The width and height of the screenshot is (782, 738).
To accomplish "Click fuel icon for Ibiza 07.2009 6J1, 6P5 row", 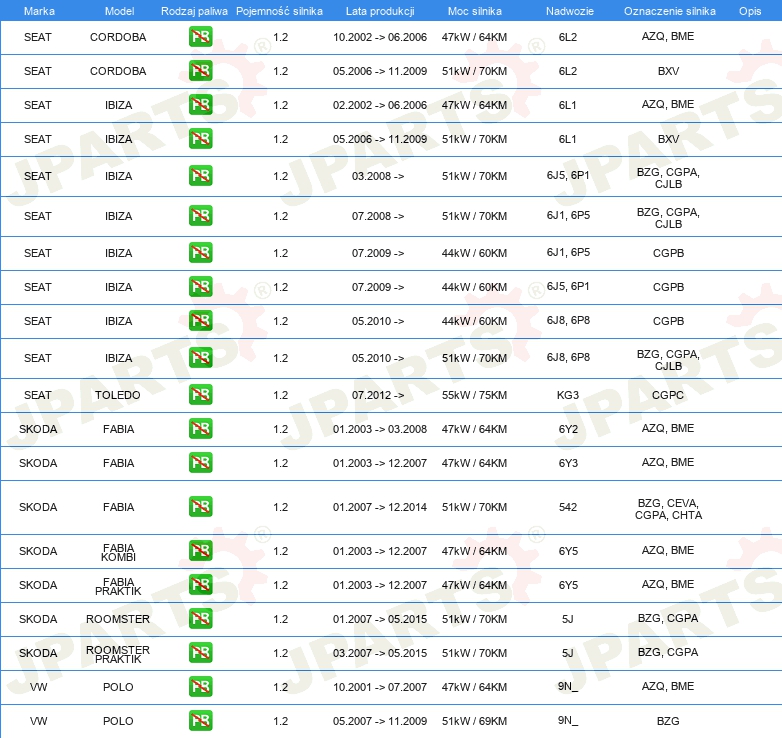I will pos(200,252).
